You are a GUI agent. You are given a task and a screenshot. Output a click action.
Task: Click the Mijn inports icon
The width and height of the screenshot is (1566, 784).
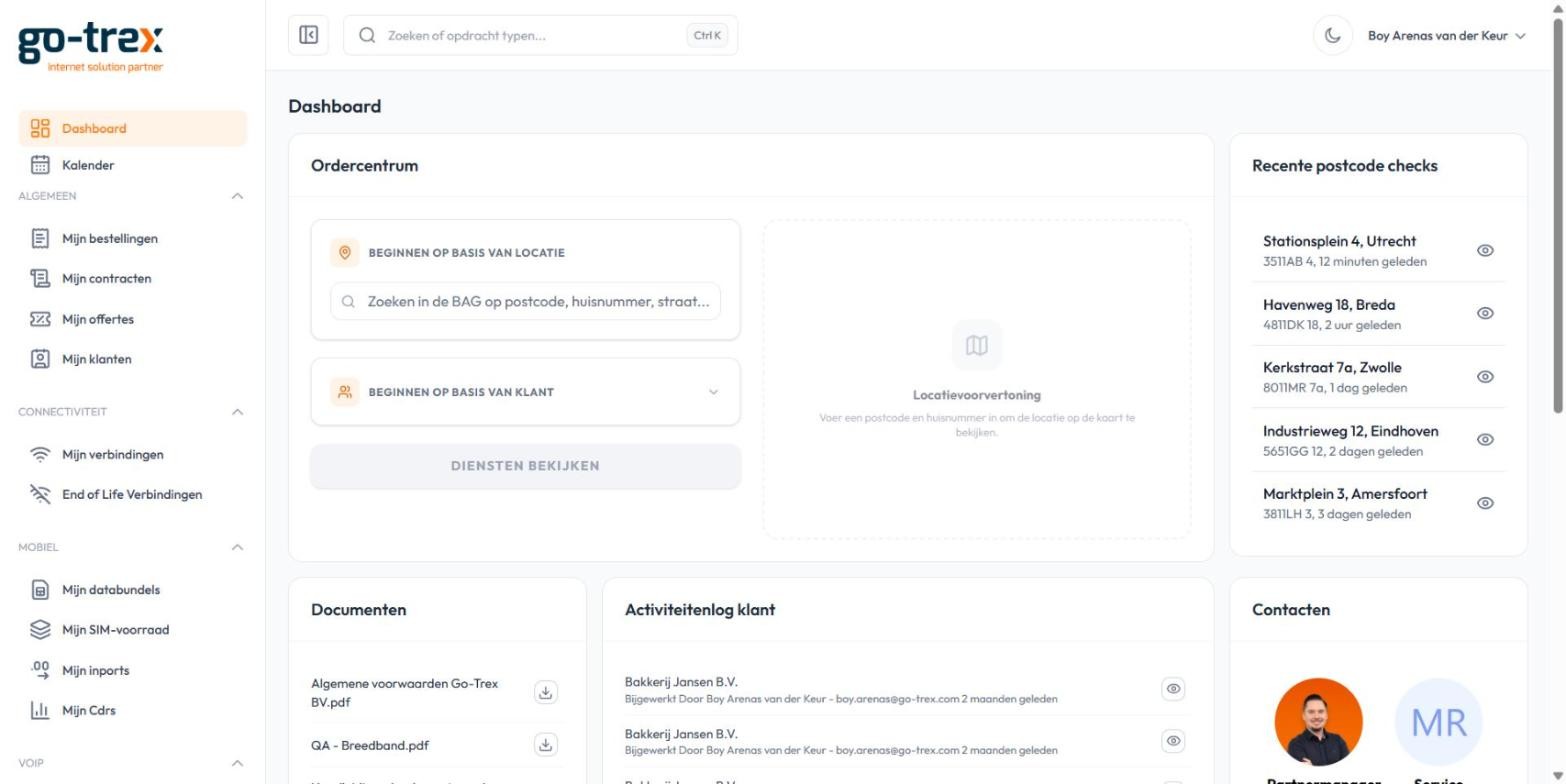tap(40, 670)
